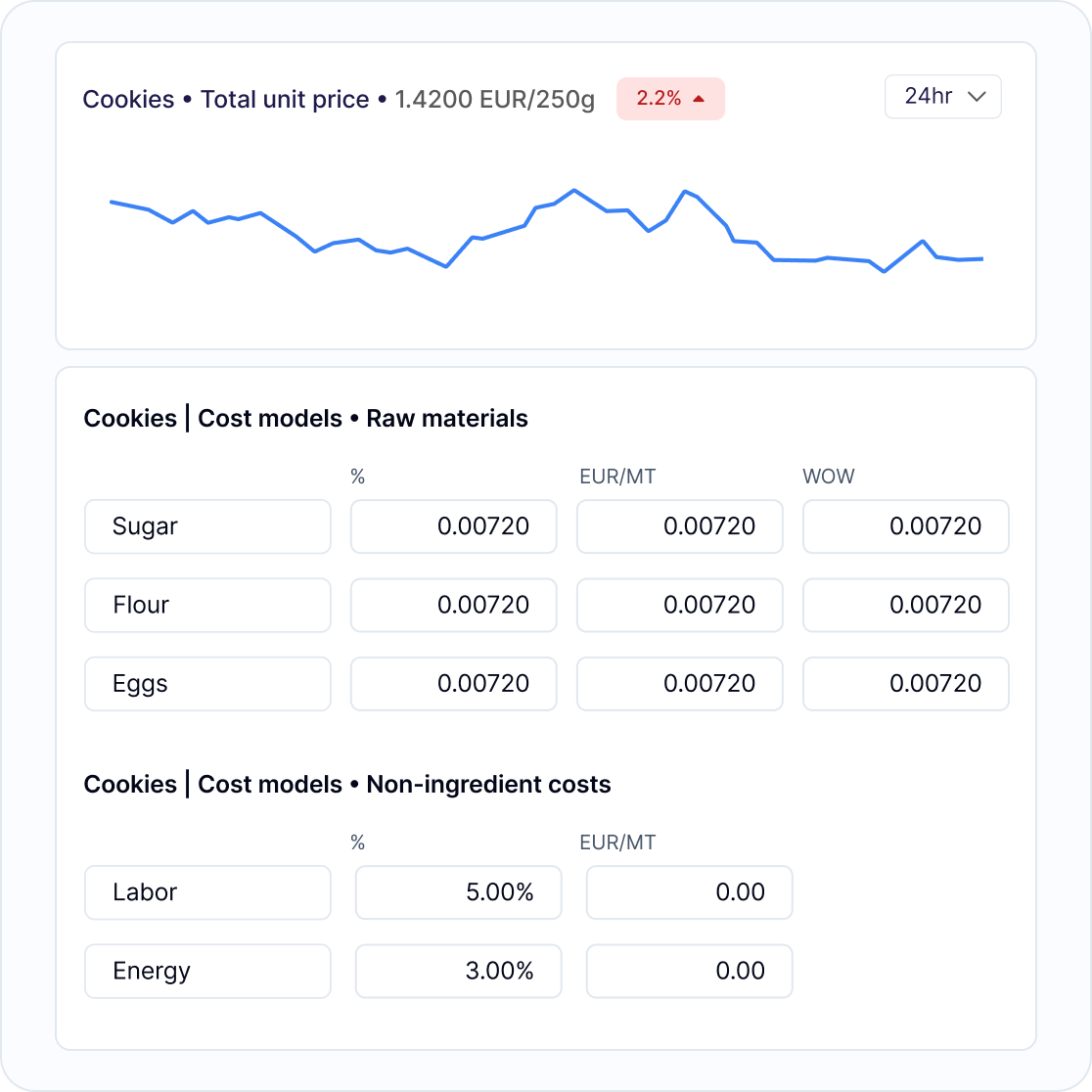Click Non-ingredient costs % column header

[358, 842]
